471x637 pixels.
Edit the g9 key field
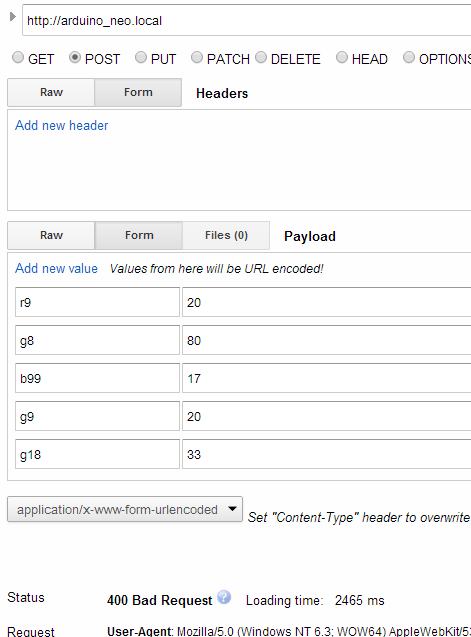click(98, 416)
